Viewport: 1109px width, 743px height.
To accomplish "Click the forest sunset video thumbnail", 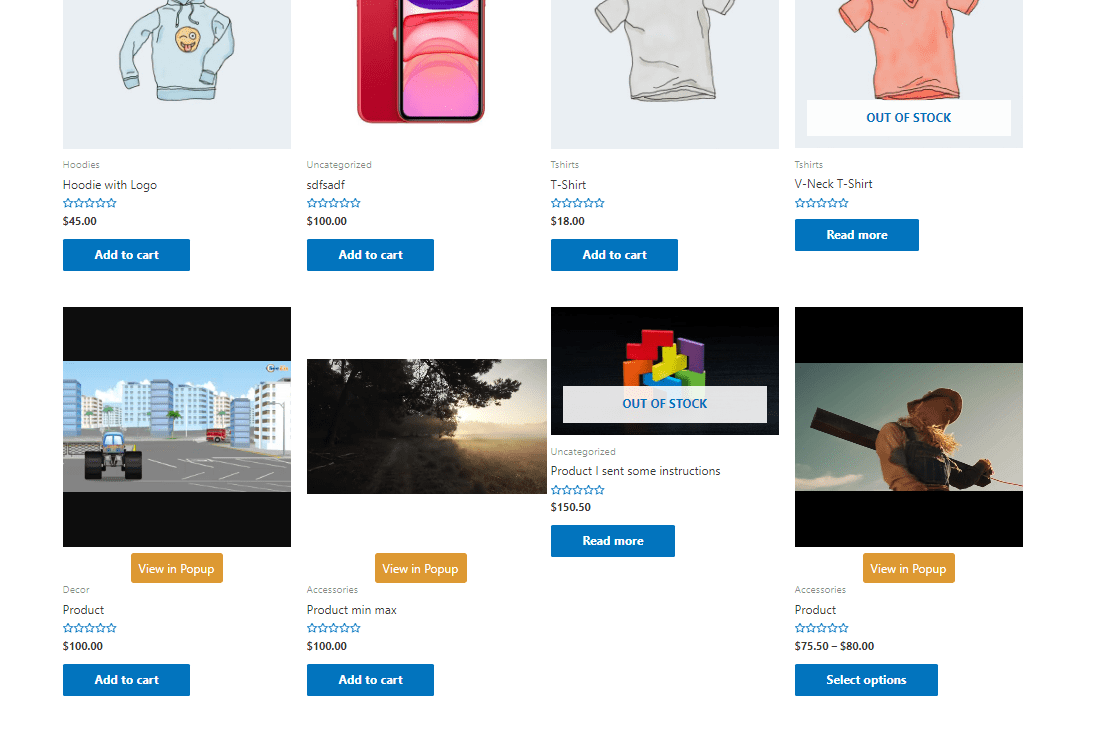I will tap(426, 426).
